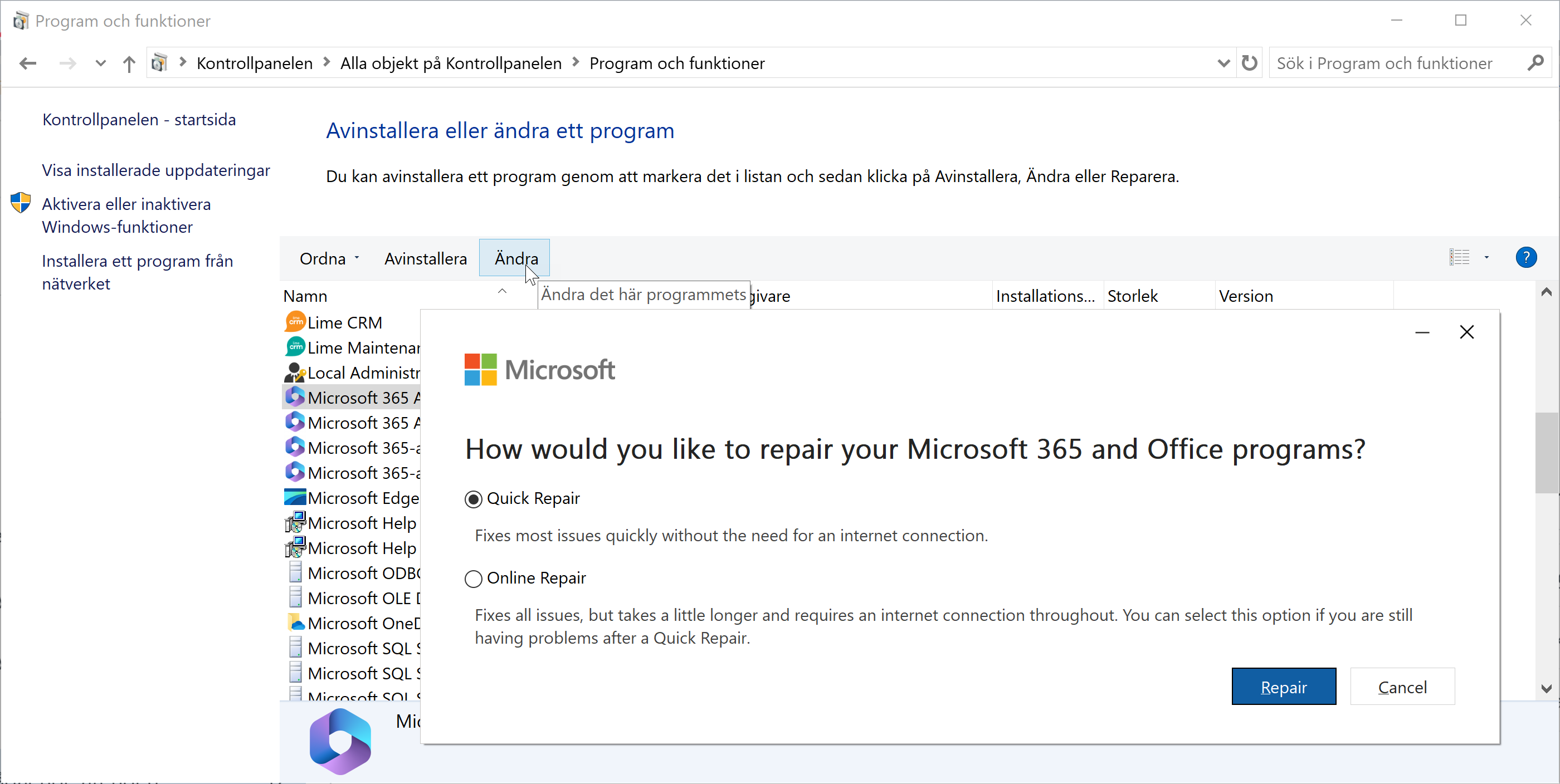Click Ändra in the toolbar
The height and width of the screenshot is (784, 1560).
(515, 258)
